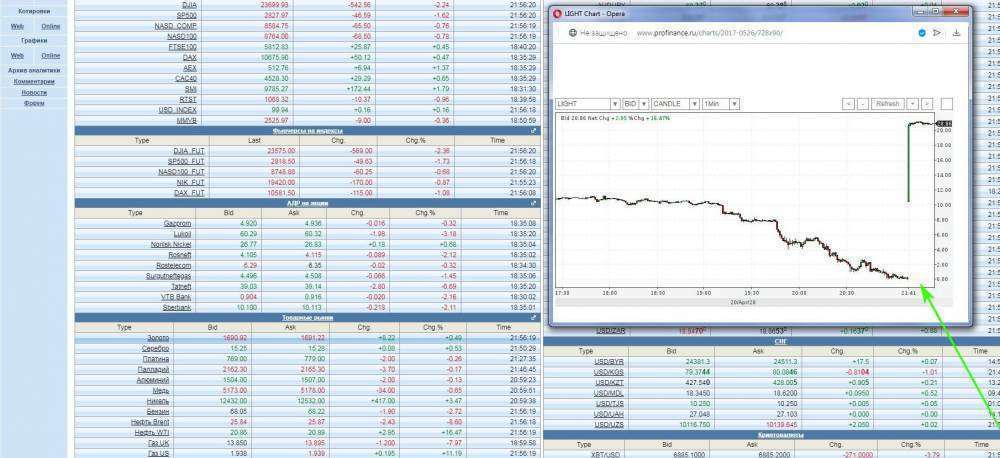Click the chart scroll-right '>' button
The height and width of the screenshot is (458, 1000).
click(x=927, y=103)
